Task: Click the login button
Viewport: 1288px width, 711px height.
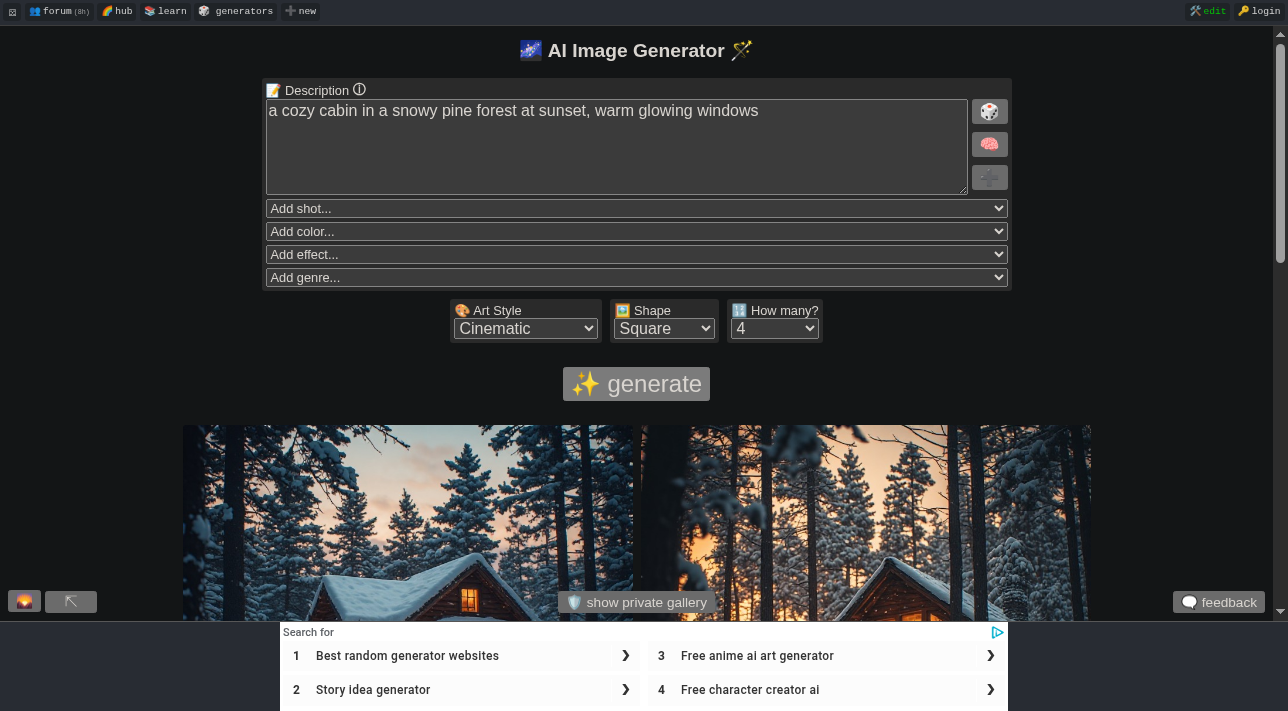Action: (1258, 11)
